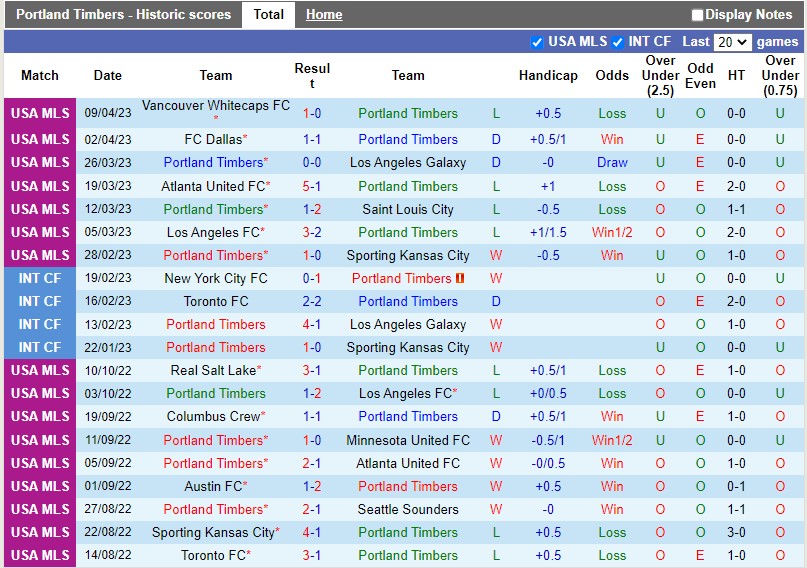Select the FC Dallas team name

pos(213,139)
